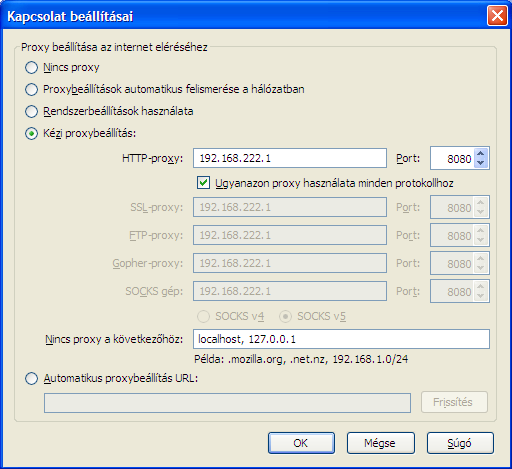Screen dimensions: 512x469
Task: Click the SSL-proxy port up arrow
Action: pyautogui.click(x=481, y=203)
